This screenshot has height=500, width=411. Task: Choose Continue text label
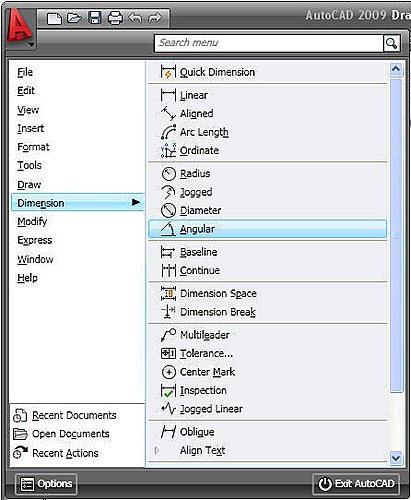point(200,270)
